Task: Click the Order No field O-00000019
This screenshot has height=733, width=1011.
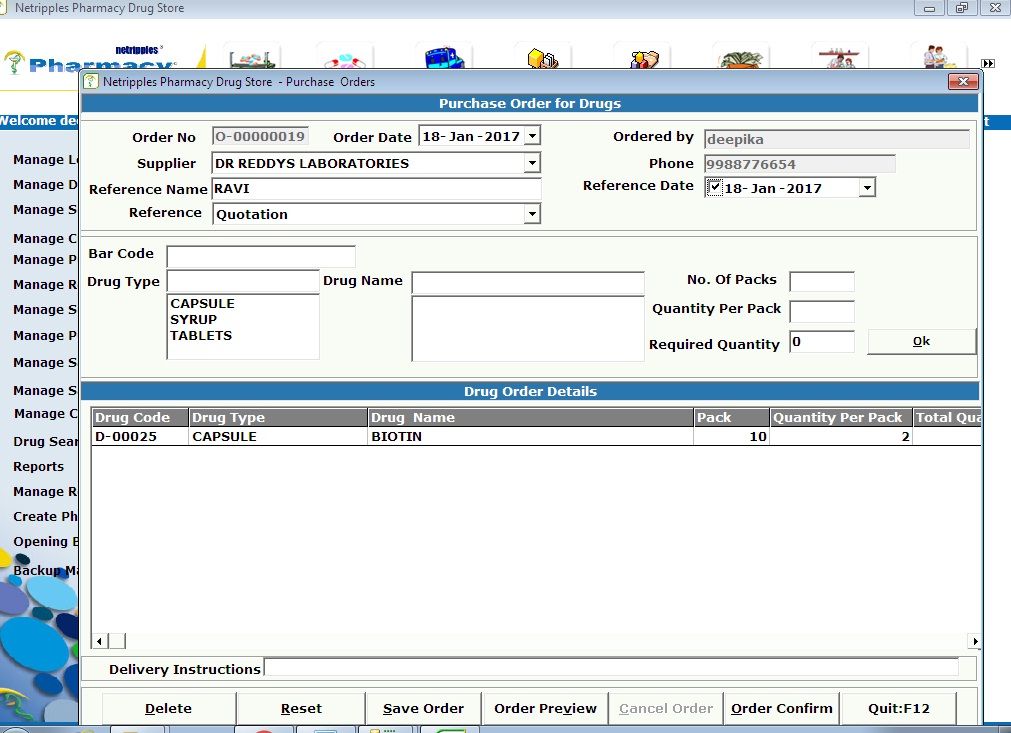Action: (260, 136)
